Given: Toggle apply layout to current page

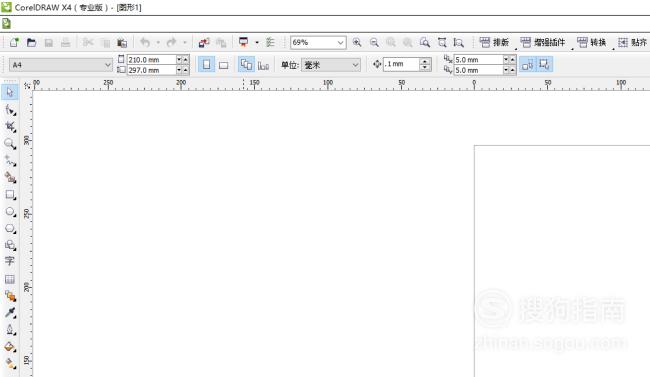Looking at the screenshot, I should [263, 65].
